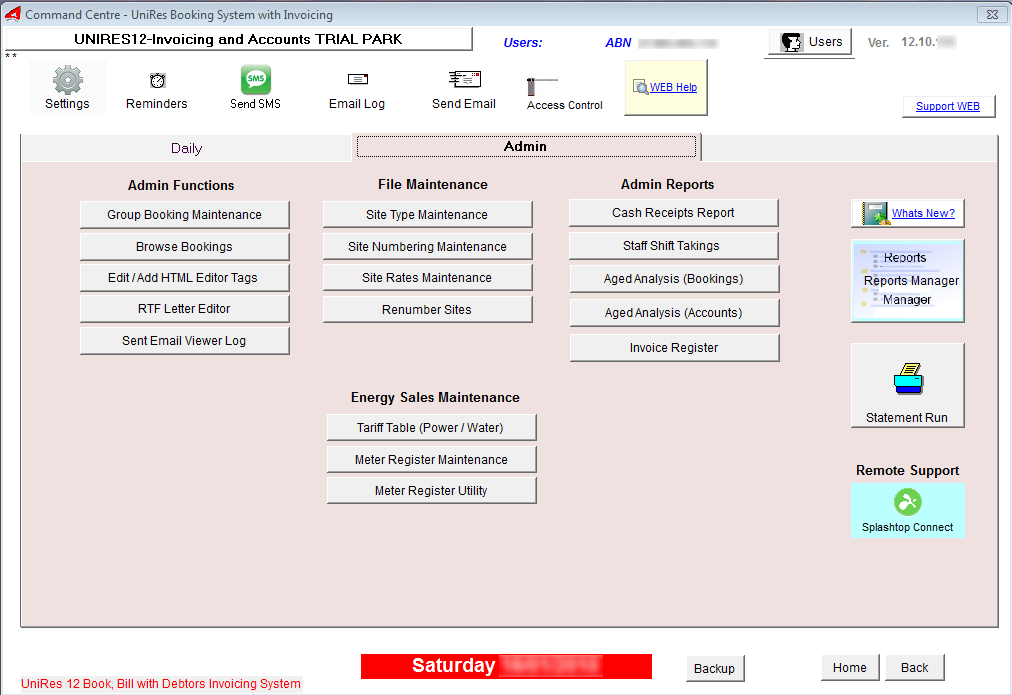Viewport: 1012px width, 695px height.
Task: Click the Send Email icon
Action: click(x=465, y=79)
